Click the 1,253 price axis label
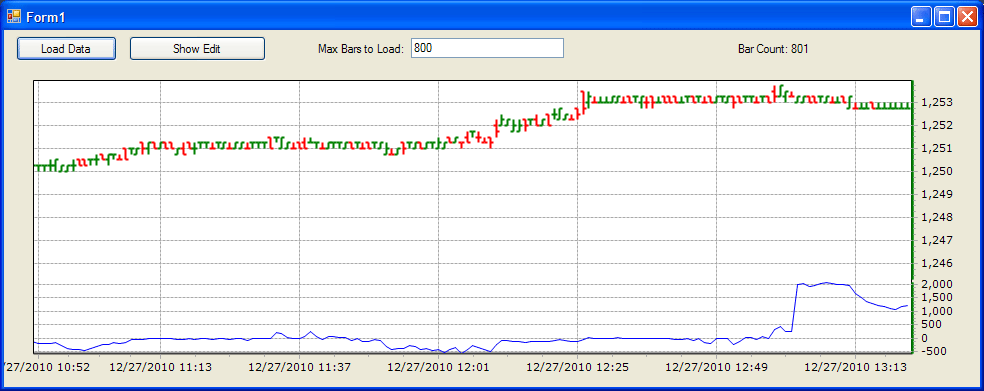This screenshot has height=391, width=984. pyautogui.click(x=936, y=102)
